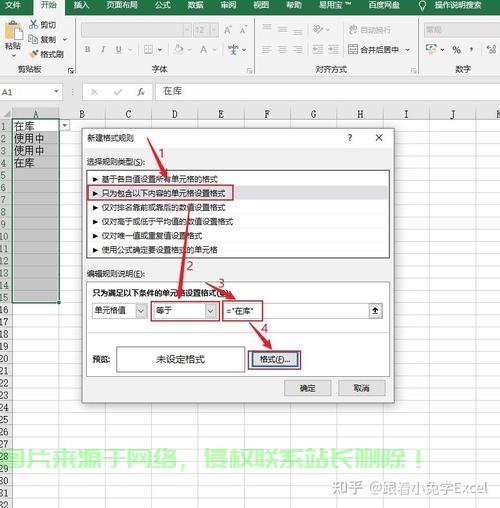
Task: Click the Fill Color paint bucket
Action: point(179,50)
